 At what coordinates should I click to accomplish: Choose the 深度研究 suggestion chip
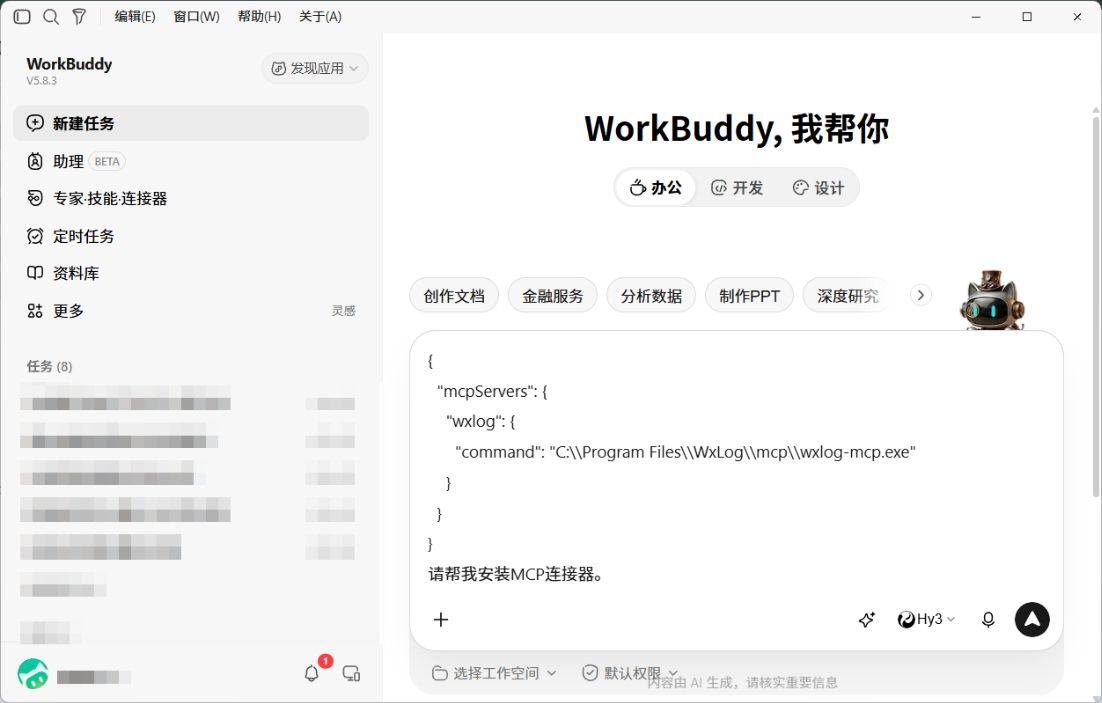point(848,296)
